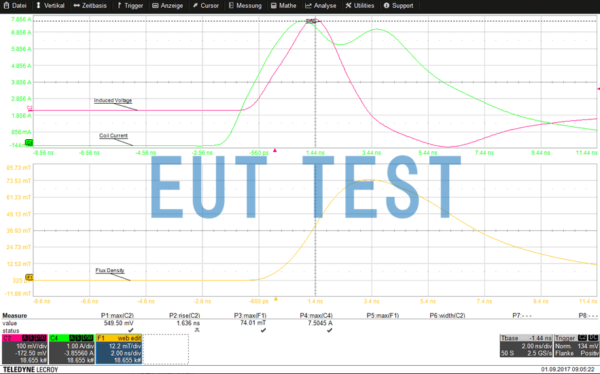Click the Induced Voltage trace label
Image resolution: width=600 pixels, height=374 pixels.
[113, 101]
